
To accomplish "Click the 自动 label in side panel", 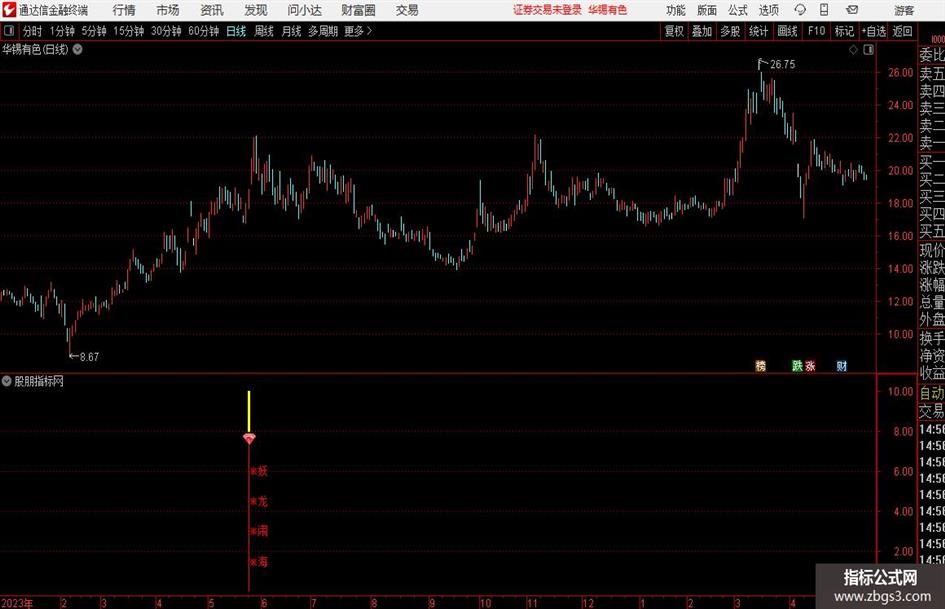I will point(932,393).
